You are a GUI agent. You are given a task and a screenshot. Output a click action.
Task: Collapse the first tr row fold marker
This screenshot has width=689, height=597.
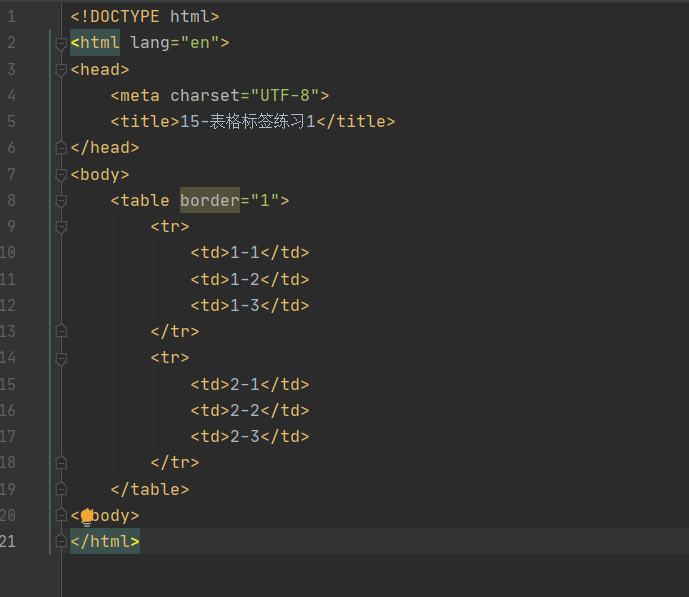tap(61, 227)
